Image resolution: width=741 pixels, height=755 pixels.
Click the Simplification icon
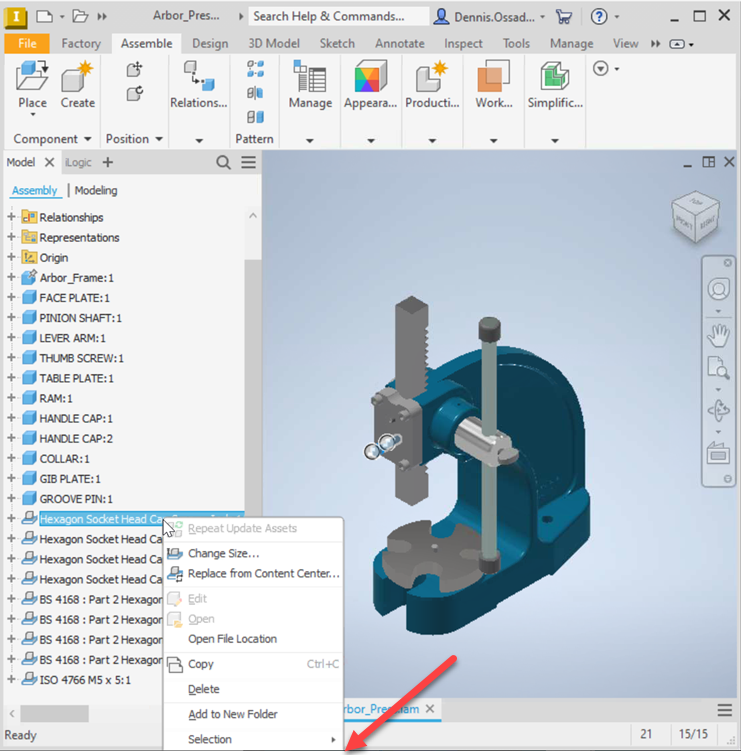coord(555,76)
